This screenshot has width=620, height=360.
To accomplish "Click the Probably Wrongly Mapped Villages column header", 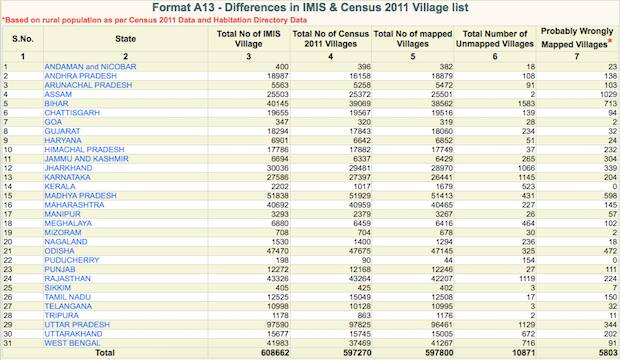I will tap(577, 38).
